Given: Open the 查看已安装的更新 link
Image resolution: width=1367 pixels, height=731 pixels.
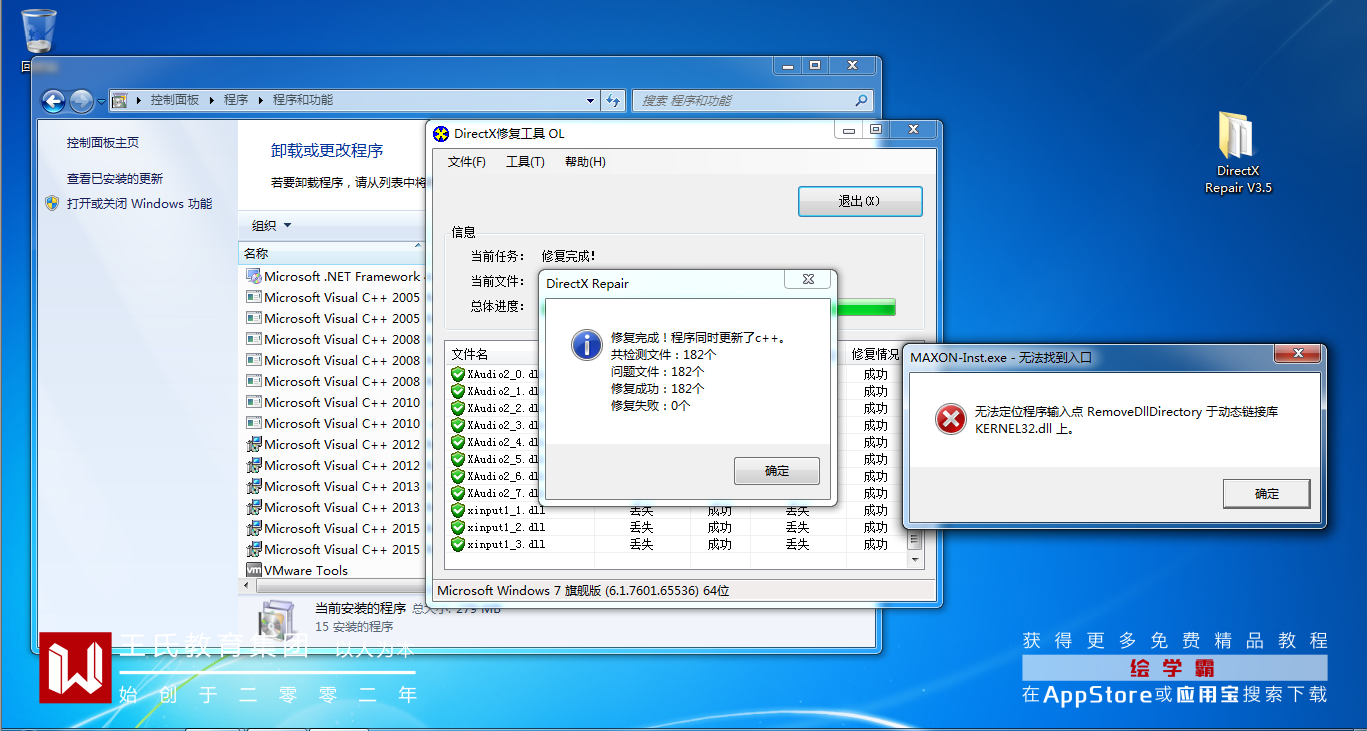Looking at the screenshot, I should point(115,179).
